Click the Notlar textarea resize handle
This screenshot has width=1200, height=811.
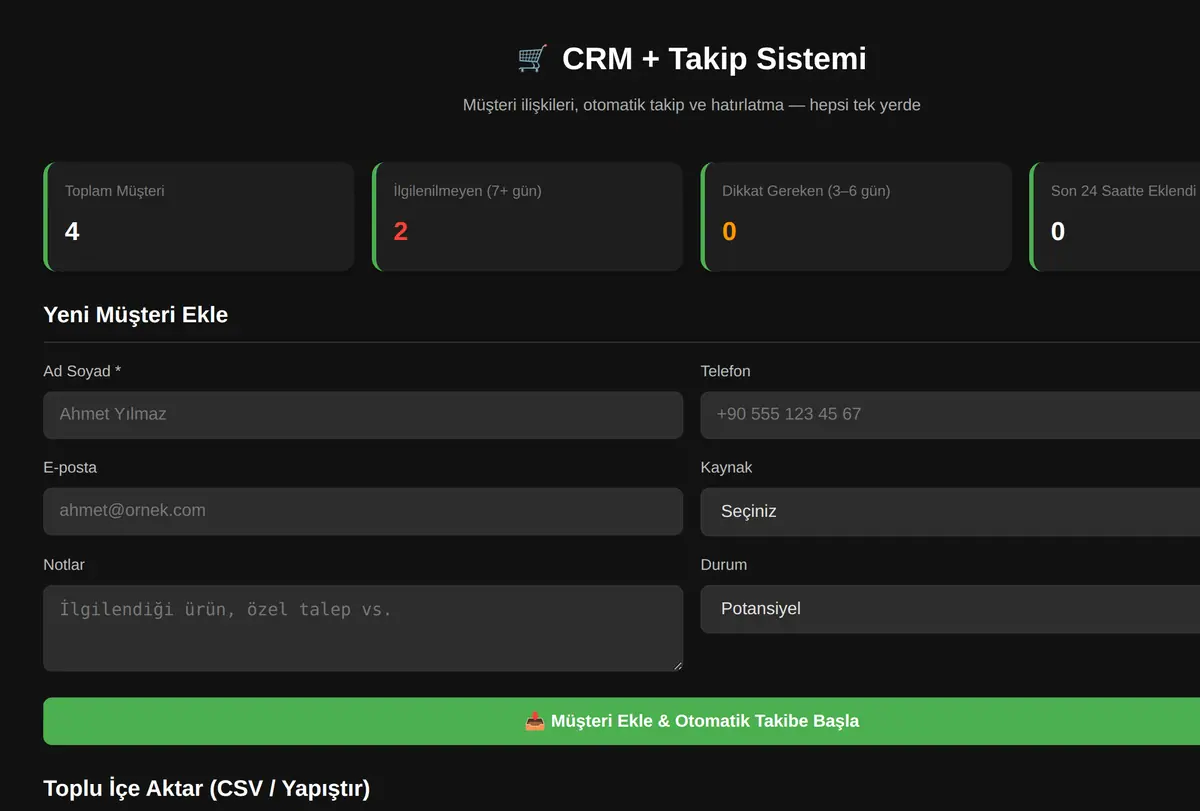[x=677, y=665]
